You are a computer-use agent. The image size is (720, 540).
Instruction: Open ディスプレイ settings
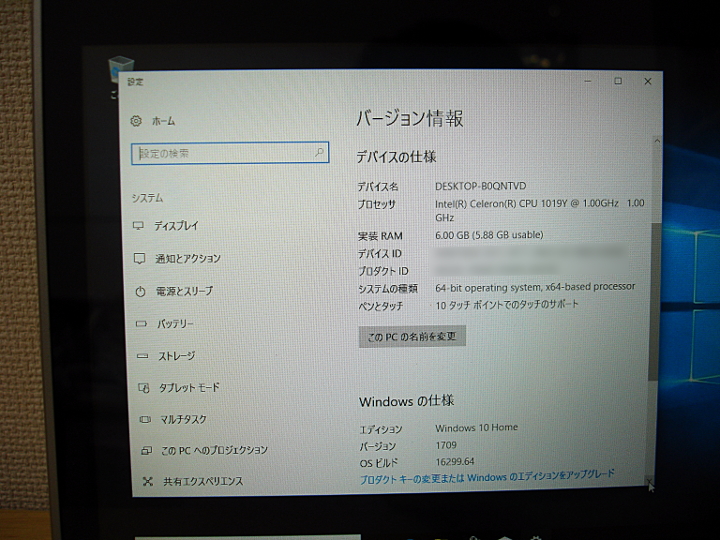click(x=176, y=225)
